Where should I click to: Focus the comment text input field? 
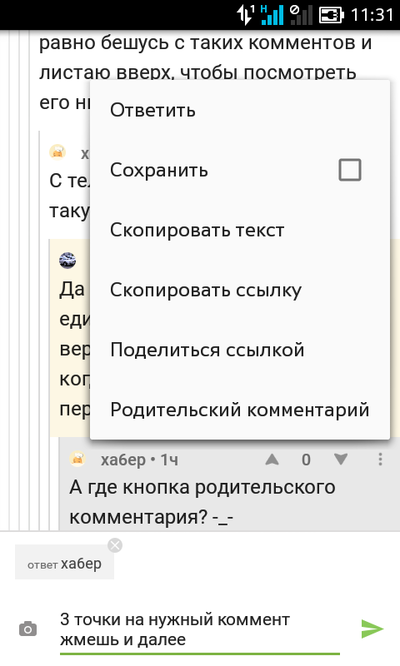(x=200, y=629)
